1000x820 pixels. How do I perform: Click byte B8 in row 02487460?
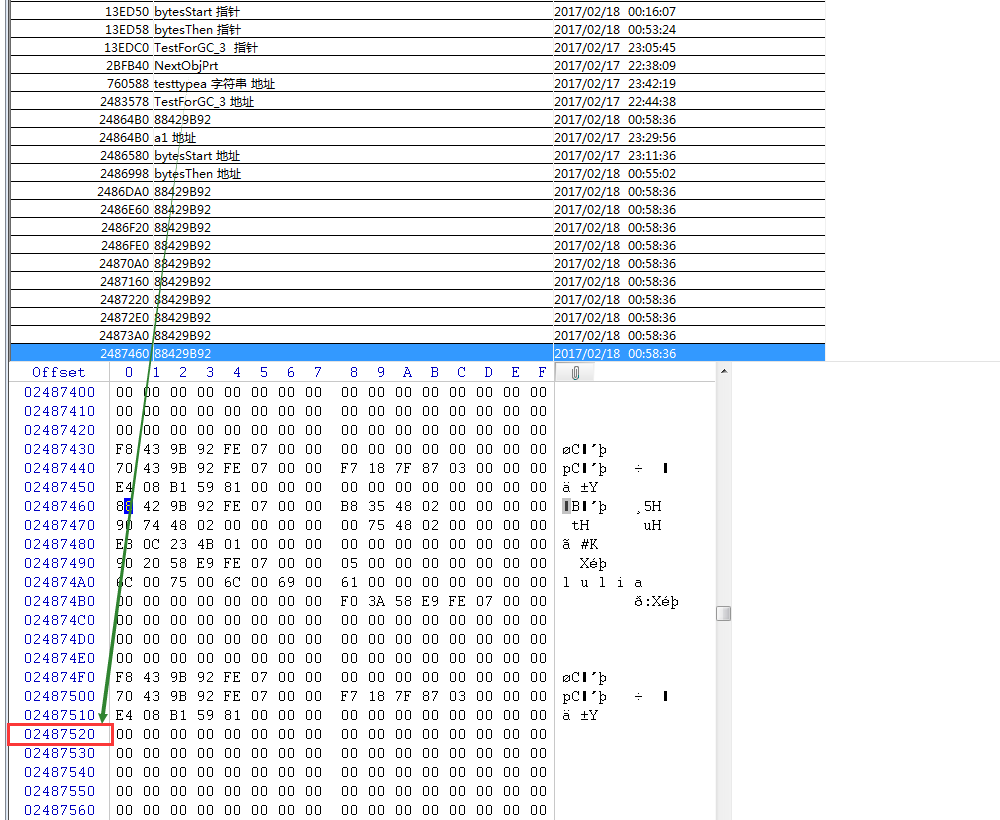coord(349,506)
